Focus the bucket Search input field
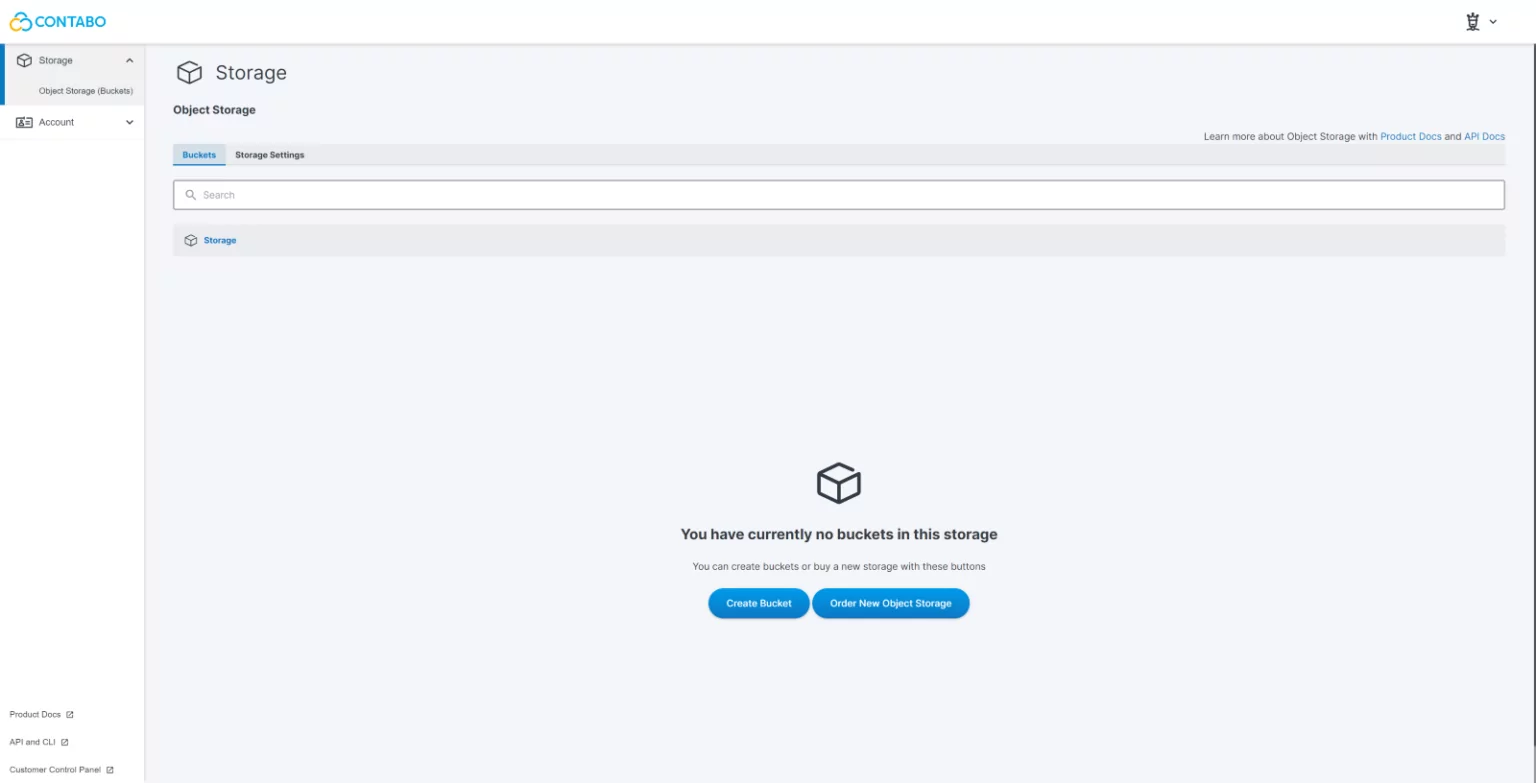This screenshot has width=1536, height=783. [840, 195]
